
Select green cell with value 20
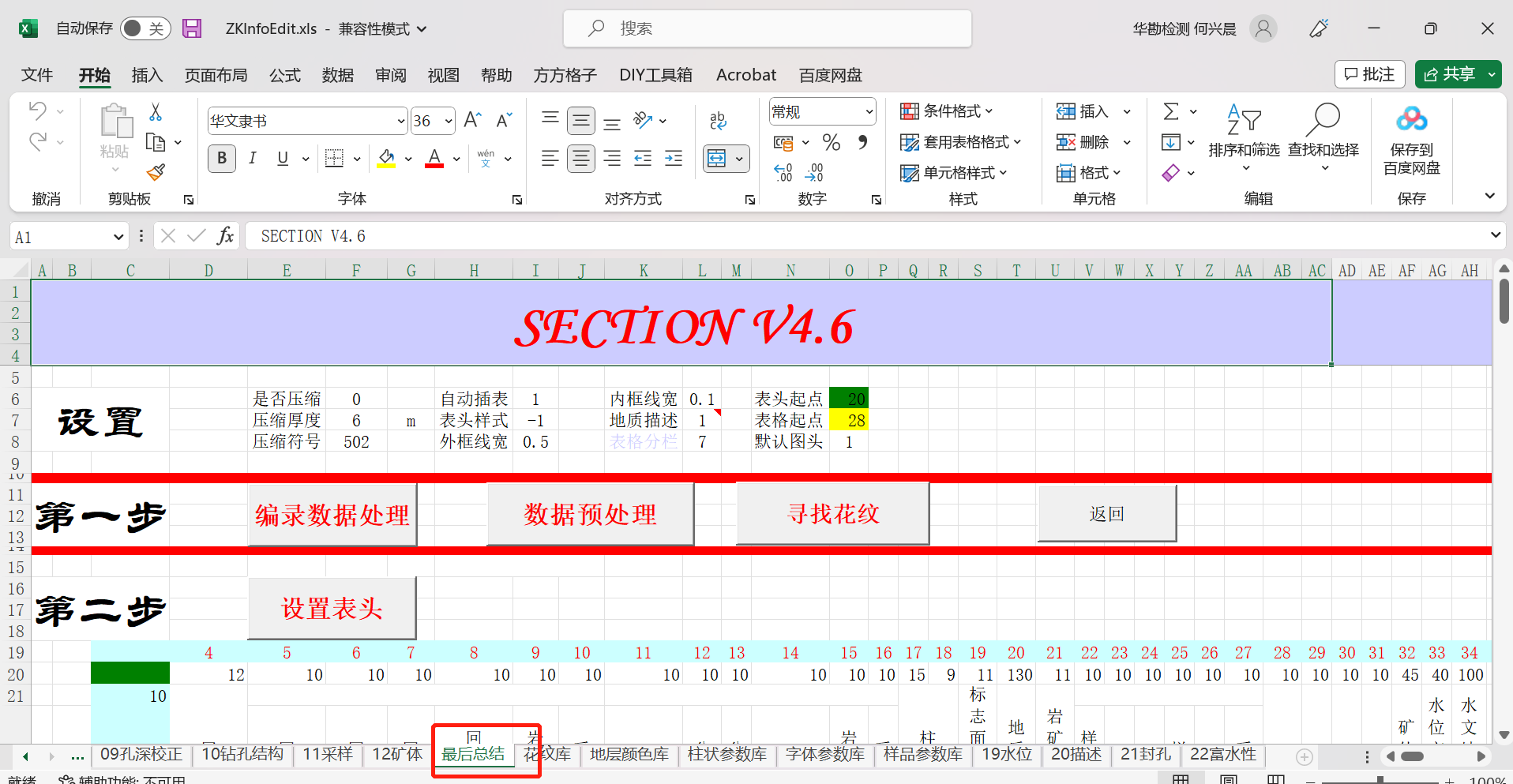pos(849,399)
